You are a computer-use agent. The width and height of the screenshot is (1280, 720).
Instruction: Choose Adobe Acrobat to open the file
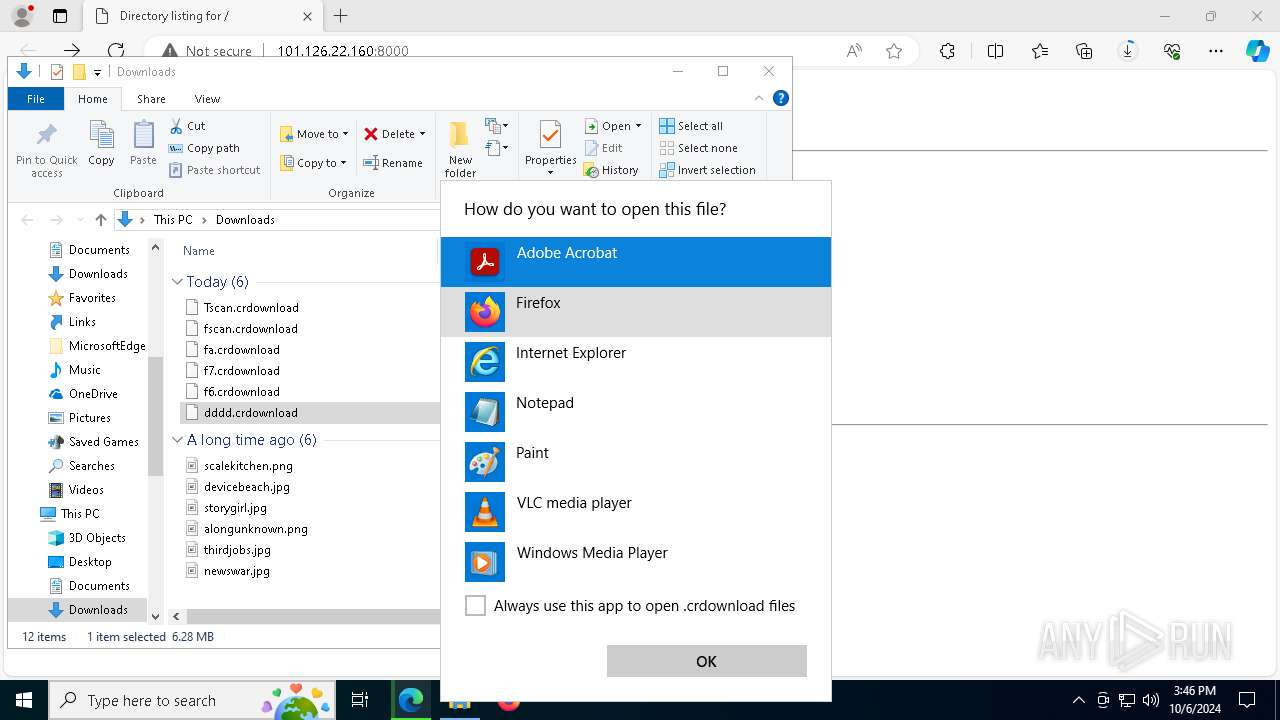pos(635,262)
